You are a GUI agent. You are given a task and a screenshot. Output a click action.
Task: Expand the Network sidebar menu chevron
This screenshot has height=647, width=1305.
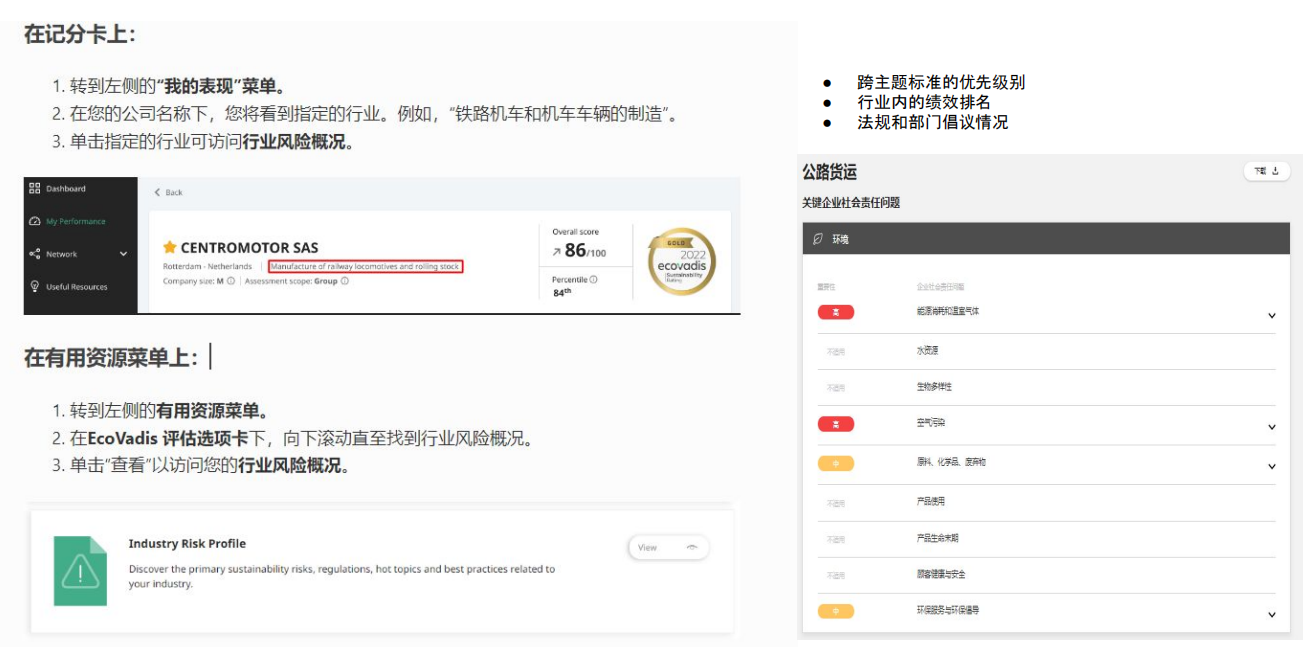tap(124, 254)
